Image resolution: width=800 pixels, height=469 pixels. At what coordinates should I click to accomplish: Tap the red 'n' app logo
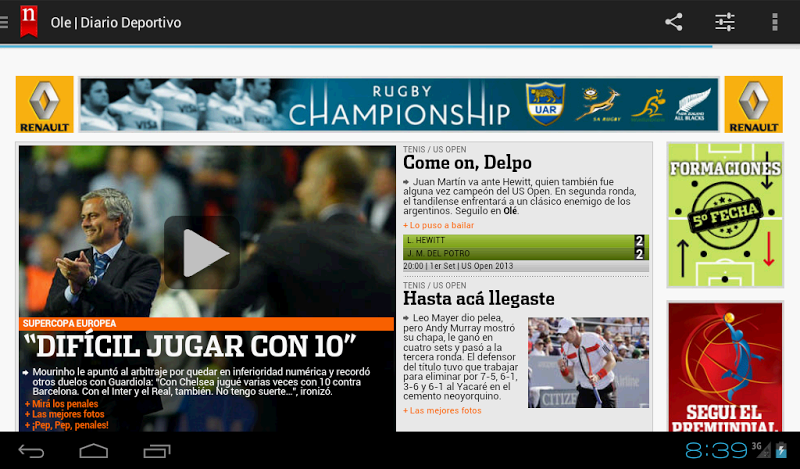click(x=29, y=21)
